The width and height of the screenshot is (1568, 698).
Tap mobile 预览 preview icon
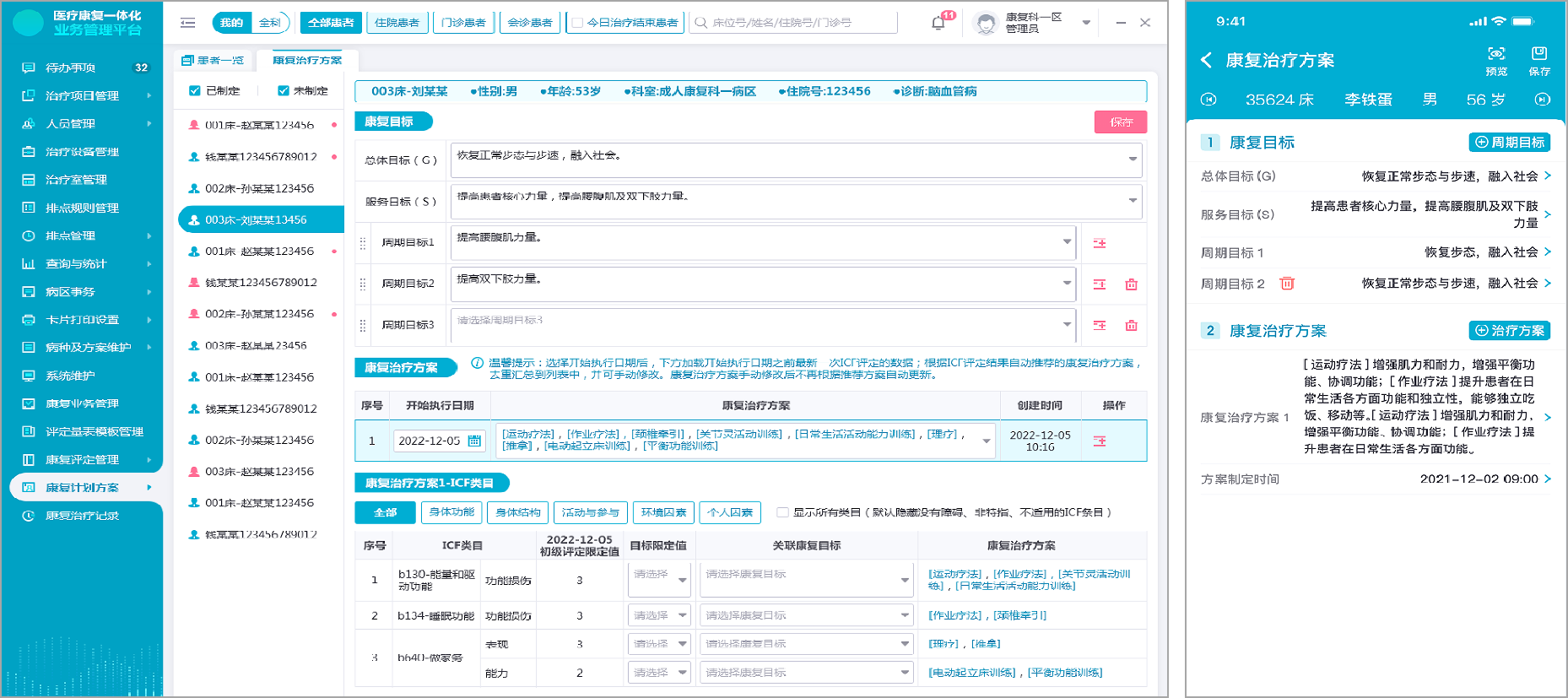[x=1496, y=61]
